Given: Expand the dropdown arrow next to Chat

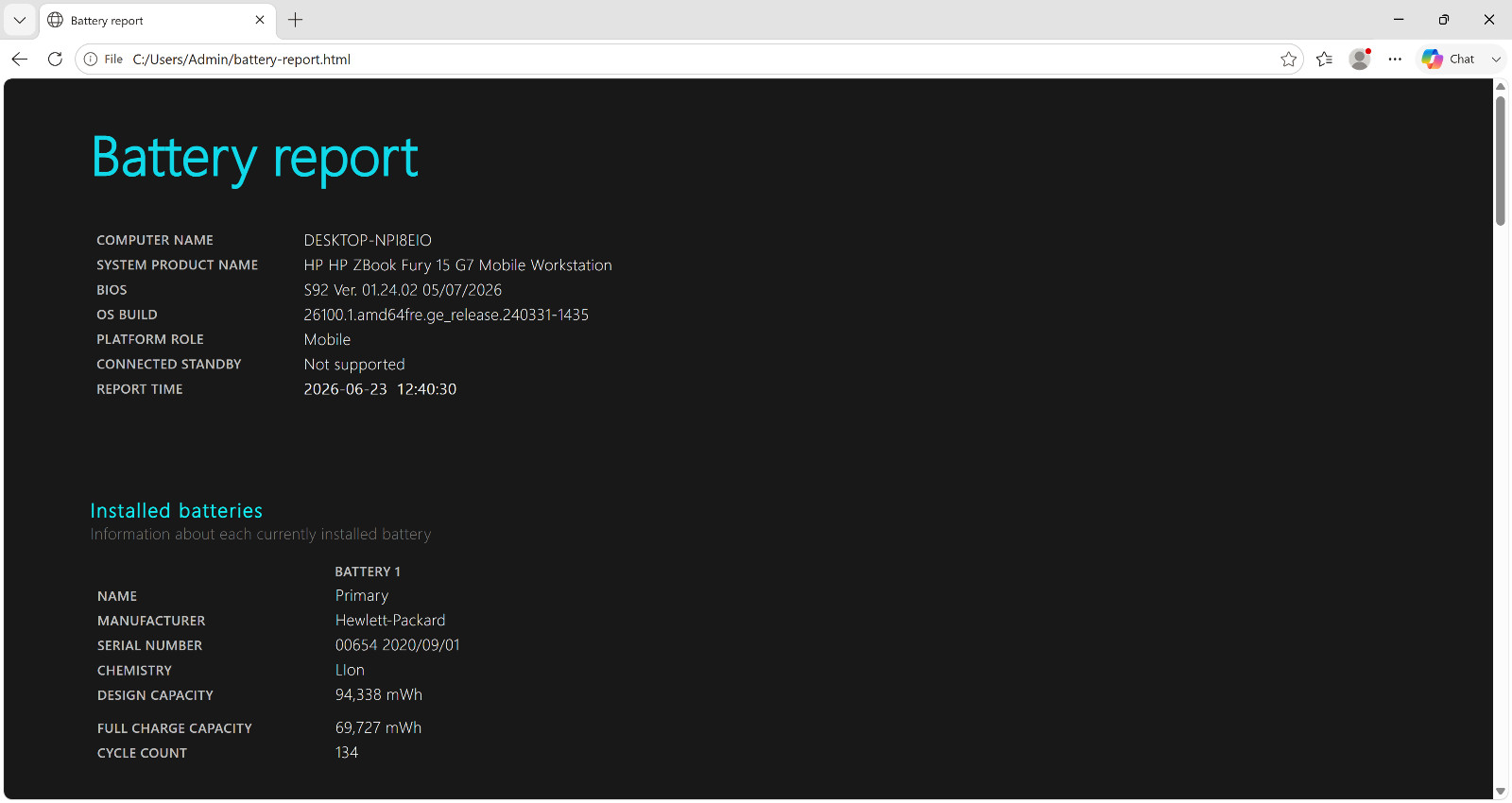Looking at the screenshot, I should tap(1496, 59).
